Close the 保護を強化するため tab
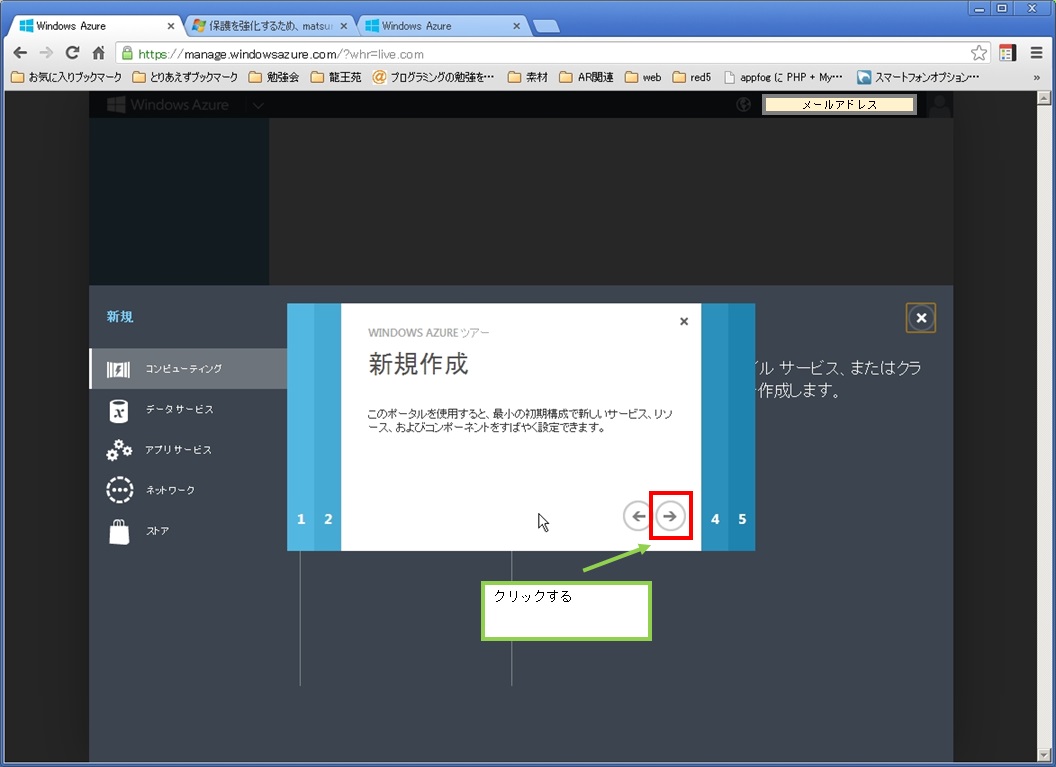The width and height of the screenshot is (1056, 767). [343, 26]
